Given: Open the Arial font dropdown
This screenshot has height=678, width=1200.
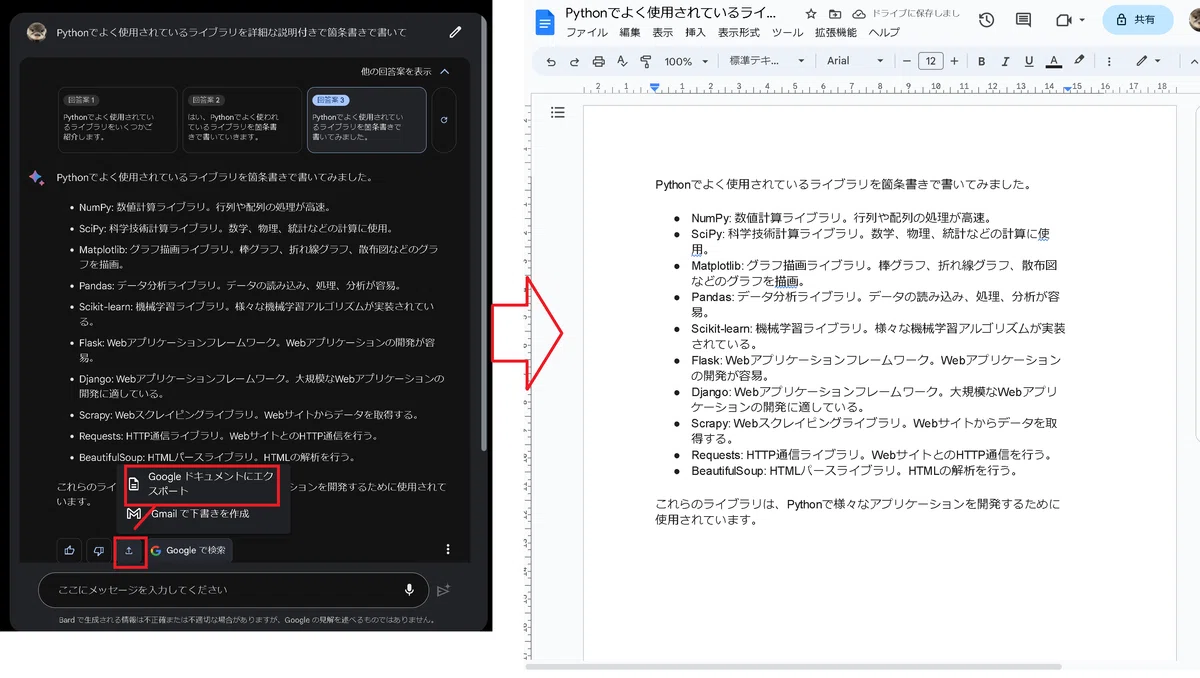Looking at the screenshot, I should tap(855, 61).
